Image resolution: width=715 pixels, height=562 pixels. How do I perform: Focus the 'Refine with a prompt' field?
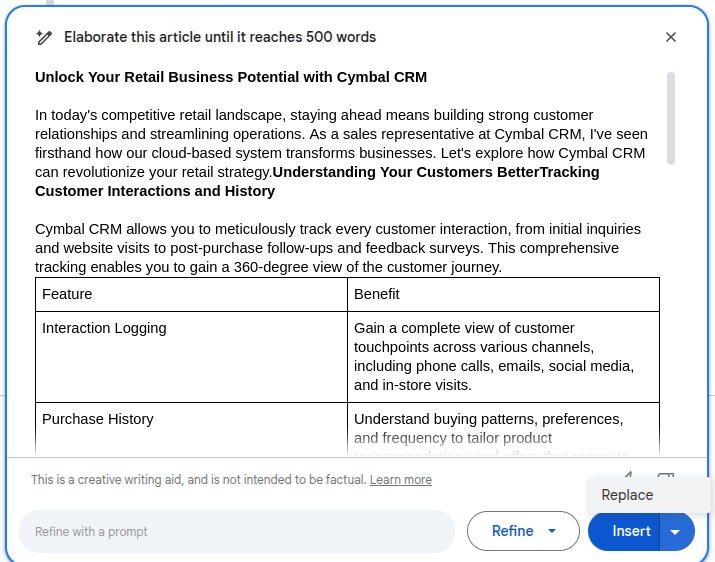pos(236,531)
